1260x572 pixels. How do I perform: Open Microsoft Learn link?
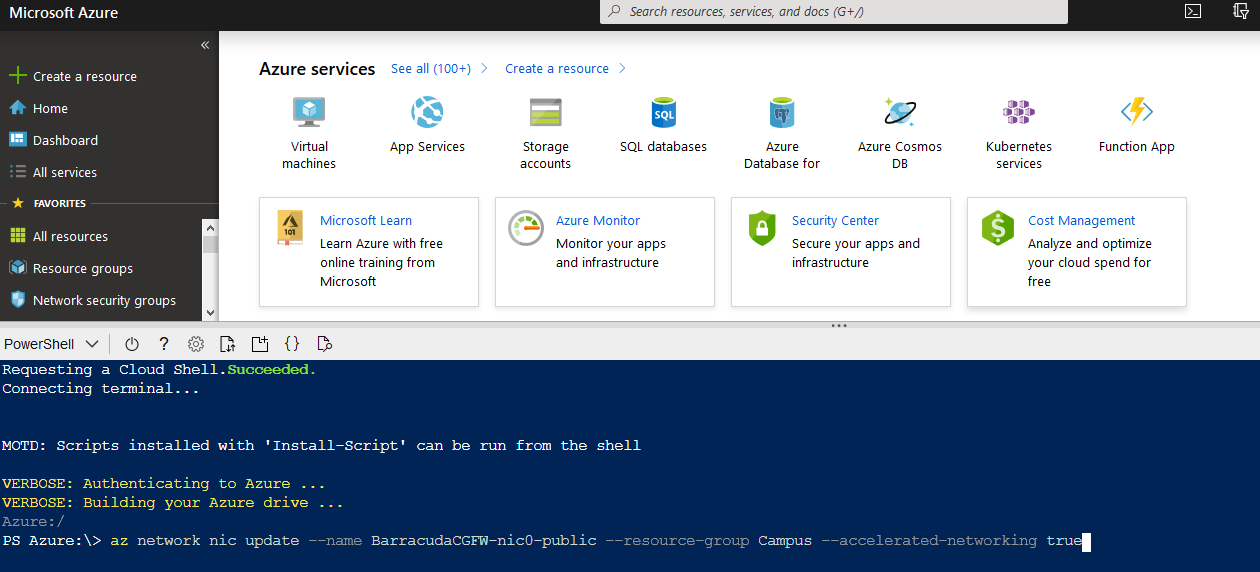366,220
